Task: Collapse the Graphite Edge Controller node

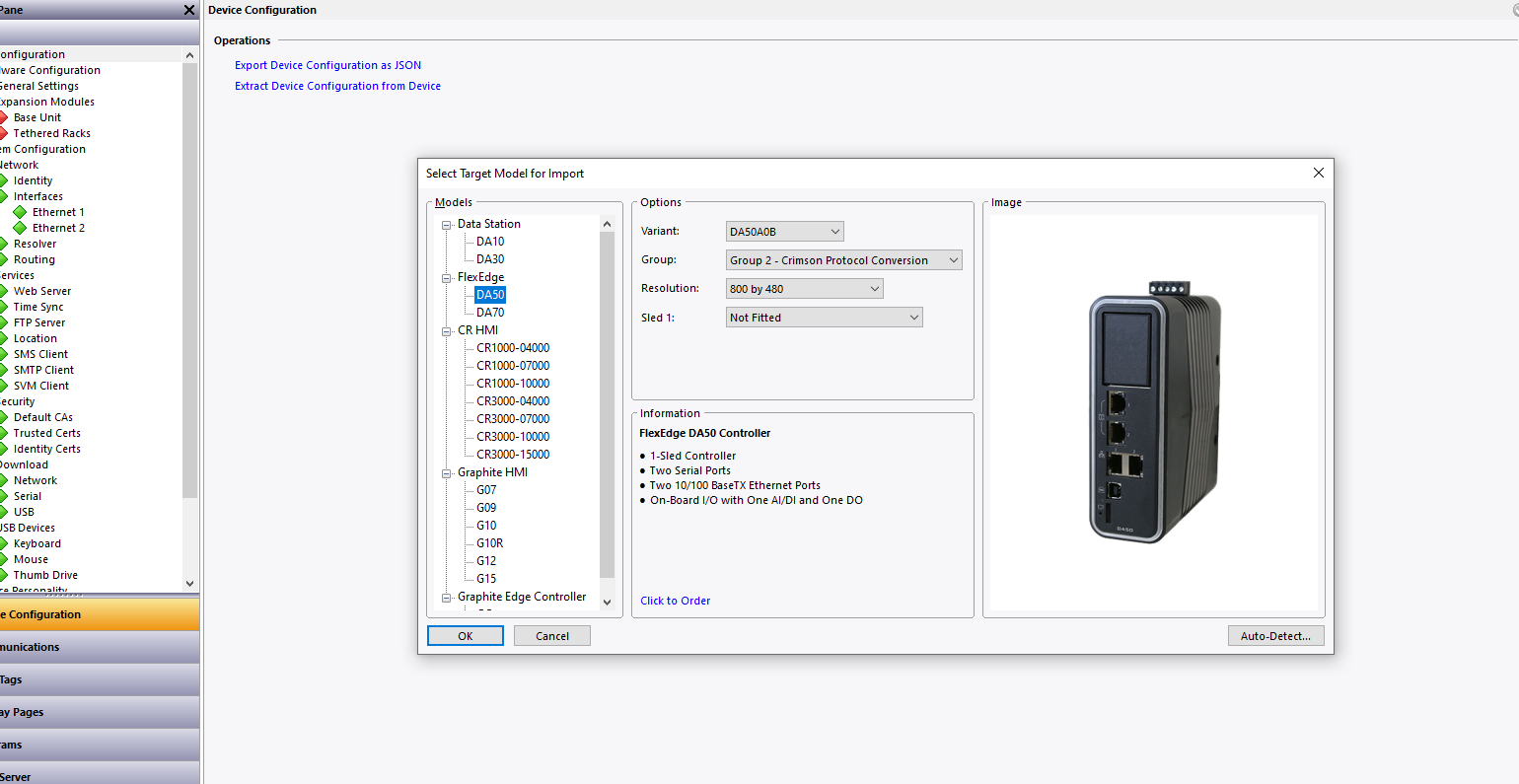Action: pos(446,598)
